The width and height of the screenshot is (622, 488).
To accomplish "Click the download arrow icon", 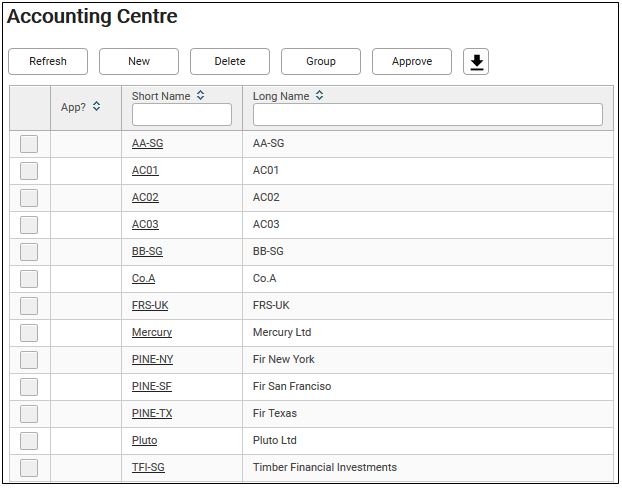I will (477, 62).
